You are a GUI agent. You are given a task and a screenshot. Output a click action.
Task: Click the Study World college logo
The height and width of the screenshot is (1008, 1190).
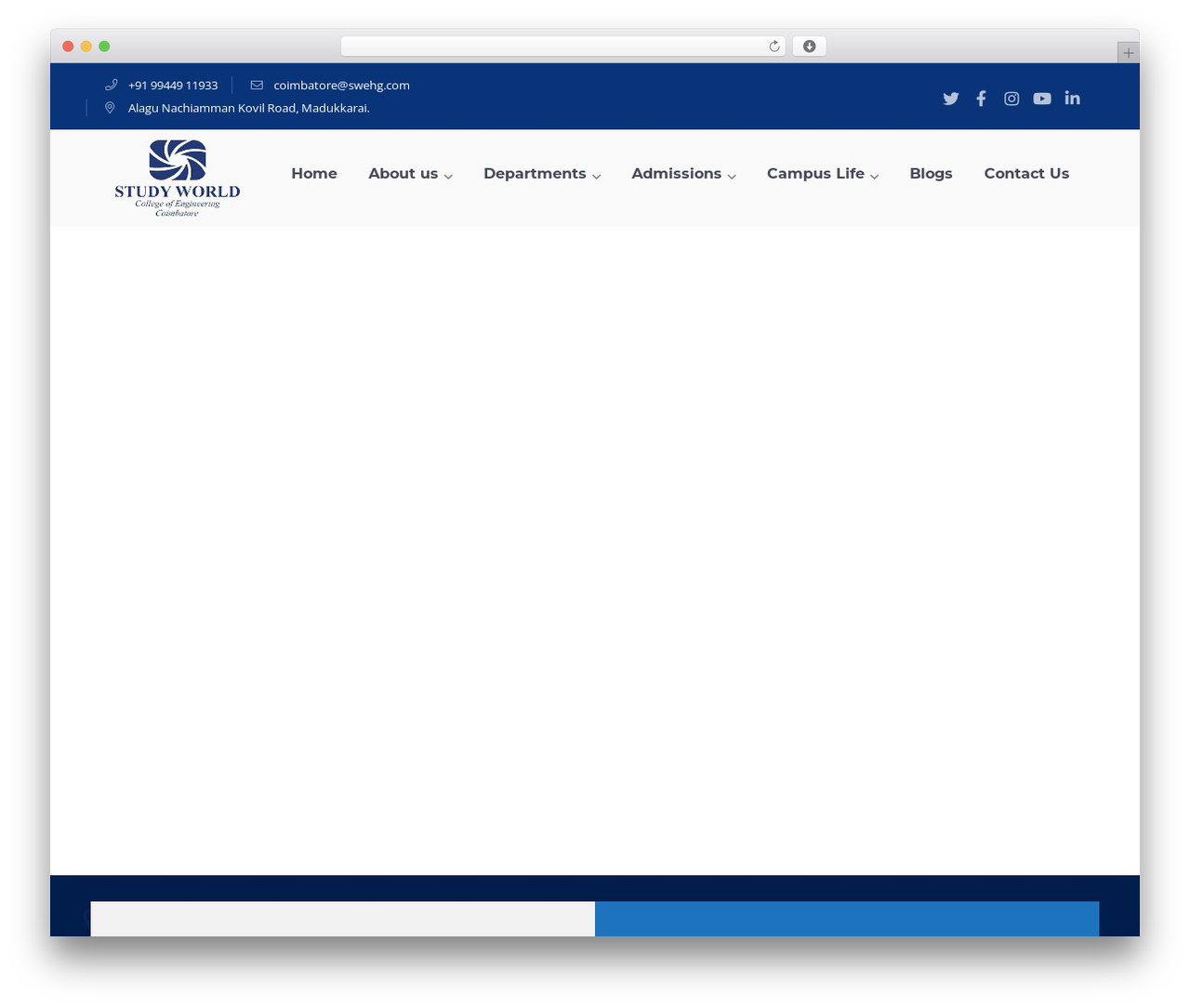click(x=178, y=179)
